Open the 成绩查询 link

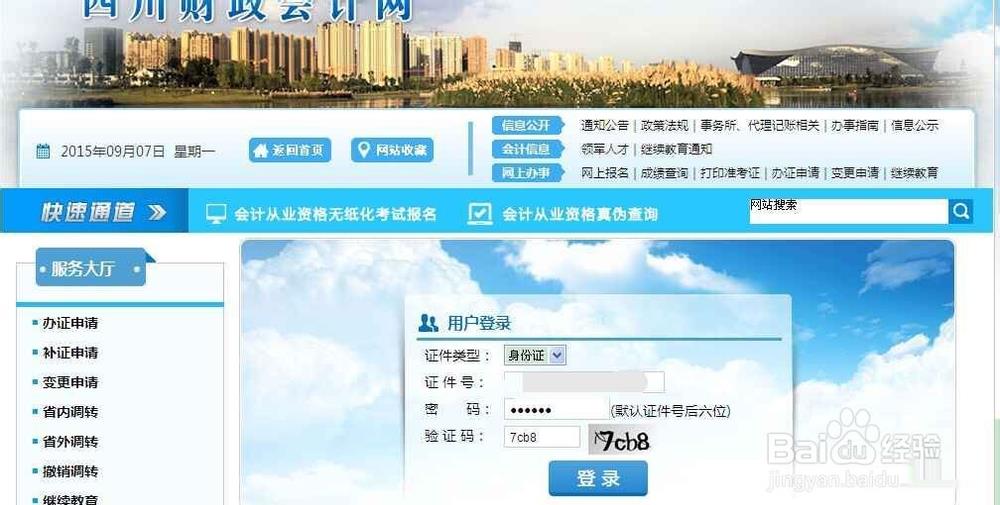(664, 173)
